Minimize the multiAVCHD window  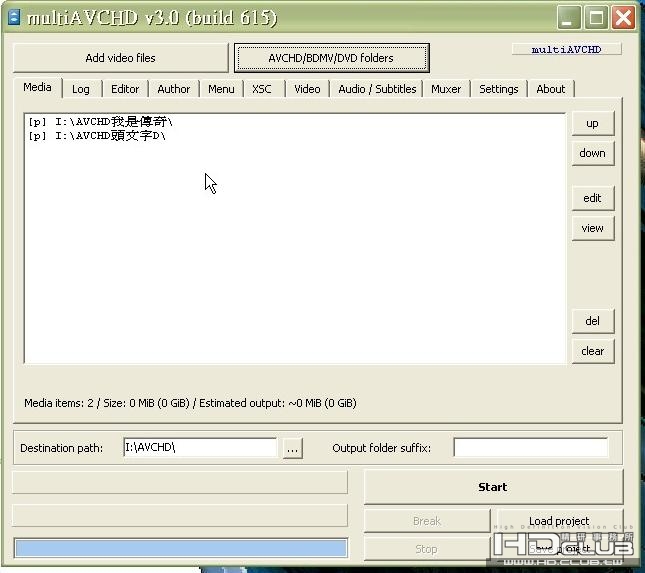pyautogui.click(x=568, y=18)
